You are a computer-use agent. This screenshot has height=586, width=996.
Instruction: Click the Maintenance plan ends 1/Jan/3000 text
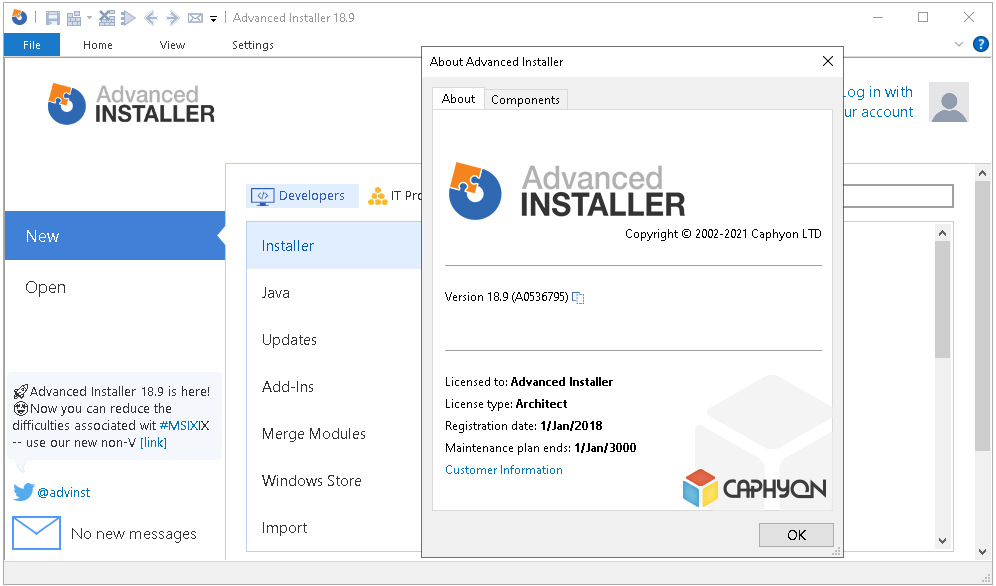[541, 448]
